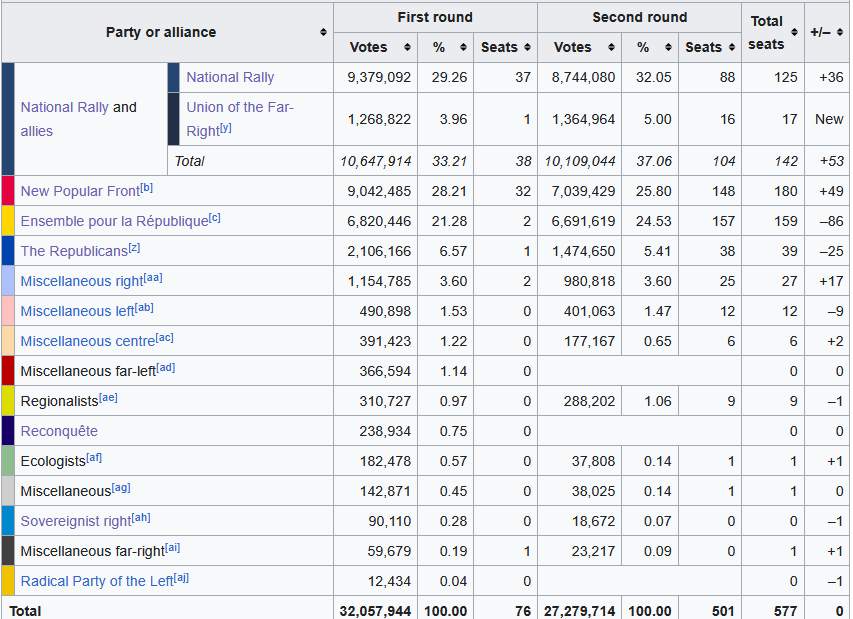The image size is (853, 619).
Task: Open Miscellaneous left link
Action: coord(77,311)
